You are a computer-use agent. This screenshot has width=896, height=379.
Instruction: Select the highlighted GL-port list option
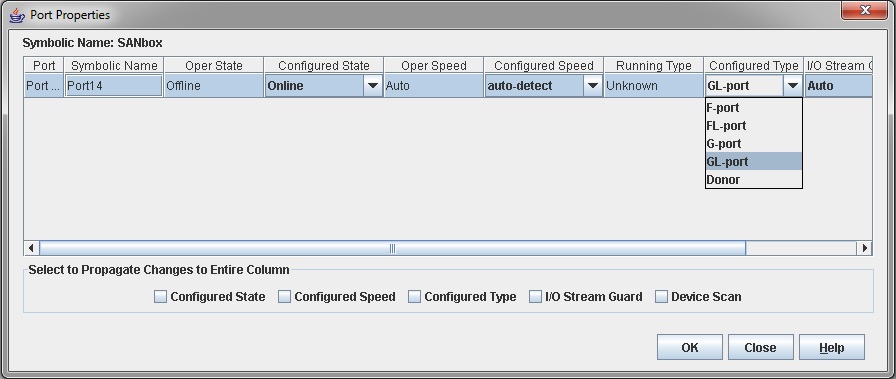pos(754,162)
